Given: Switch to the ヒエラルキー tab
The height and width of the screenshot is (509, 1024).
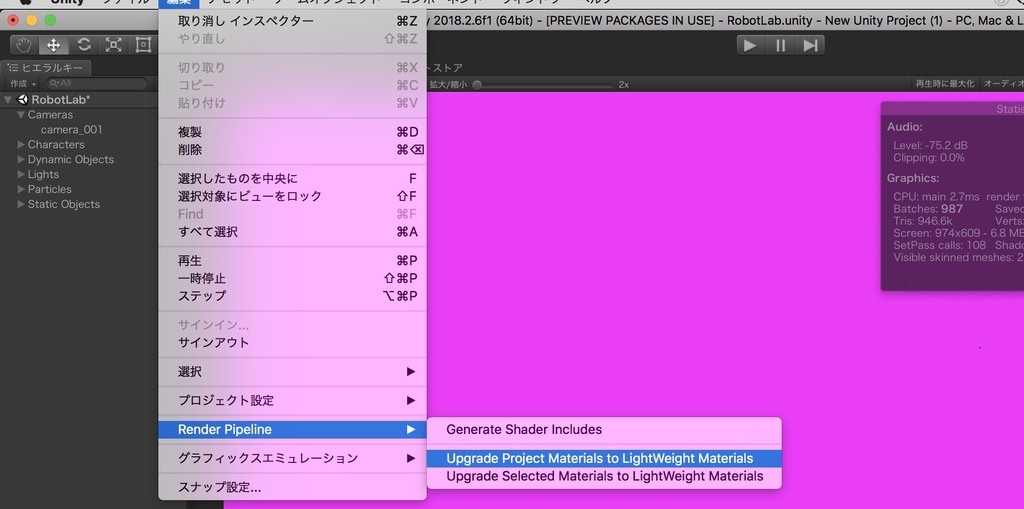Looking at the screenshot, I should click(x=46, y=68).
